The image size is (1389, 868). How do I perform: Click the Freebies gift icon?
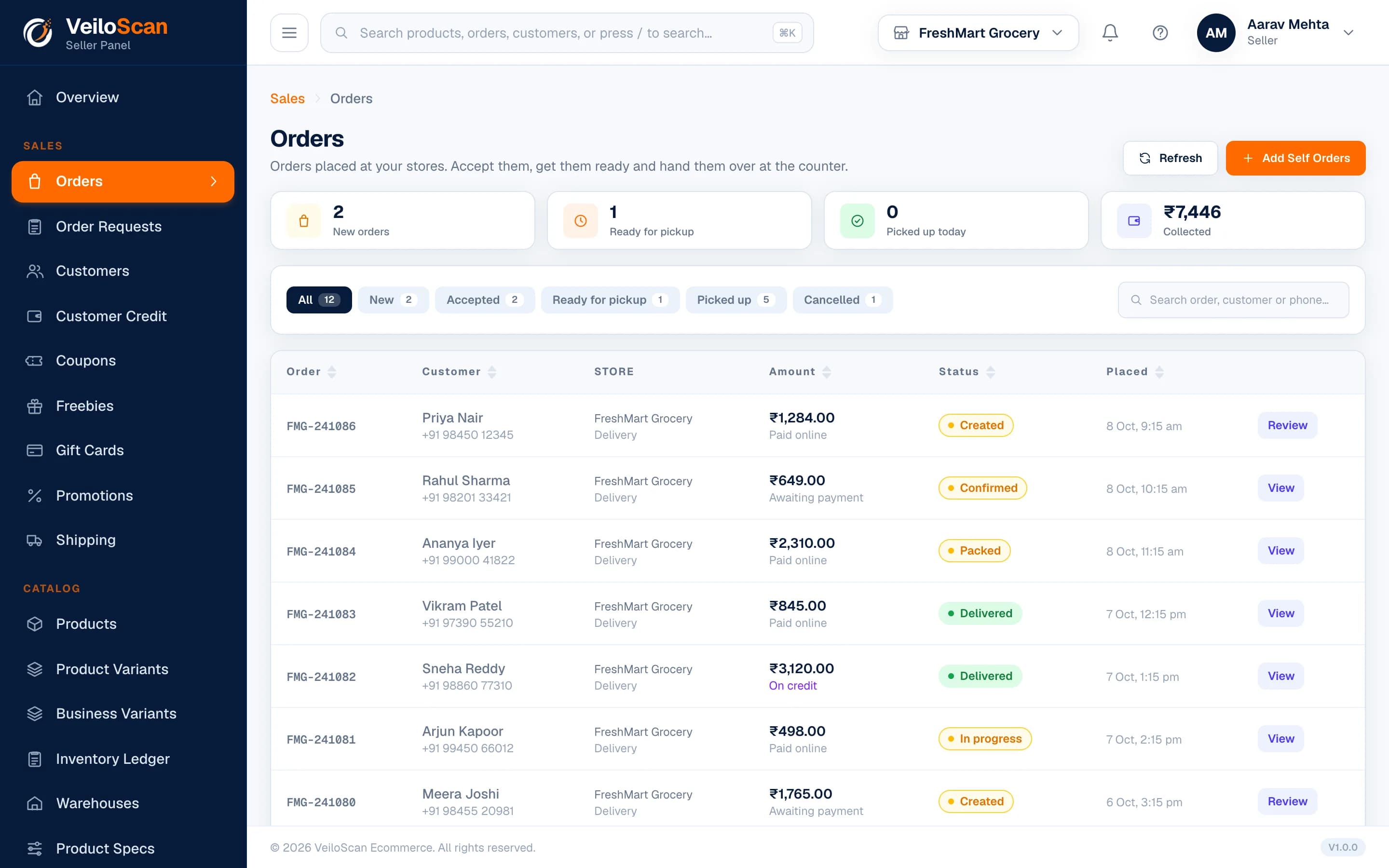click(34, 406)
